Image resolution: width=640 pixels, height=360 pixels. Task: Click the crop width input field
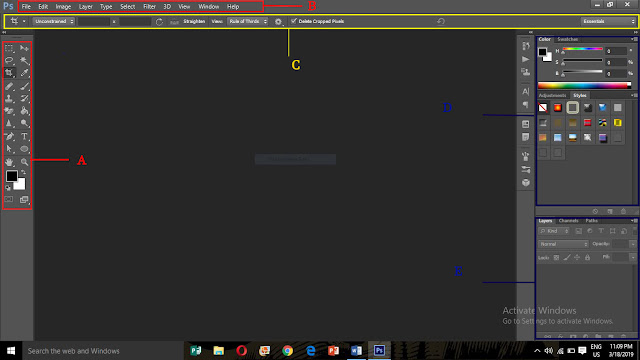pos(94,21)
